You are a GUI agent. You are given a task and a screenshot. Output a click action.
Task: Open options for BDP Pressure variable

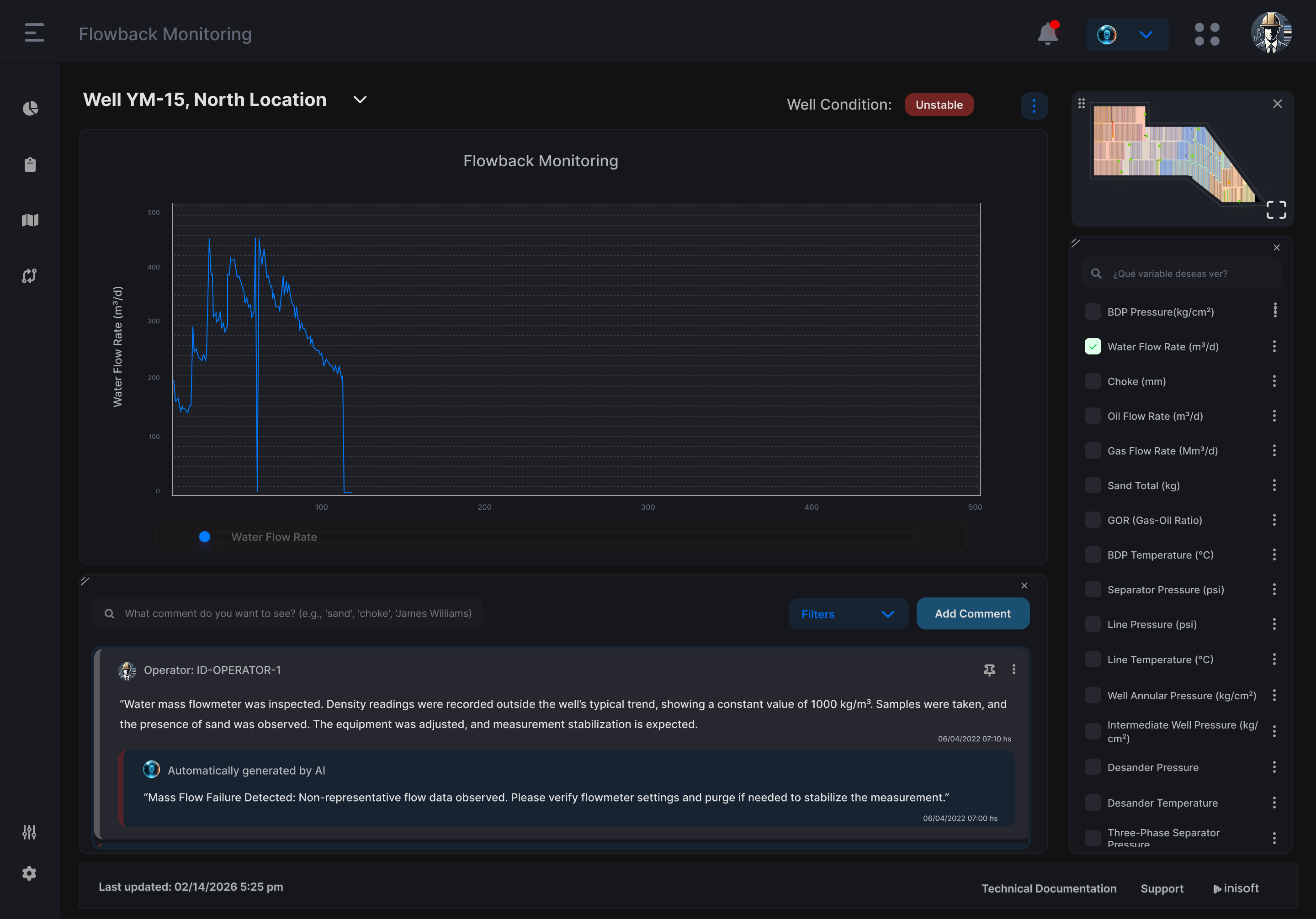pos(1275,311)
